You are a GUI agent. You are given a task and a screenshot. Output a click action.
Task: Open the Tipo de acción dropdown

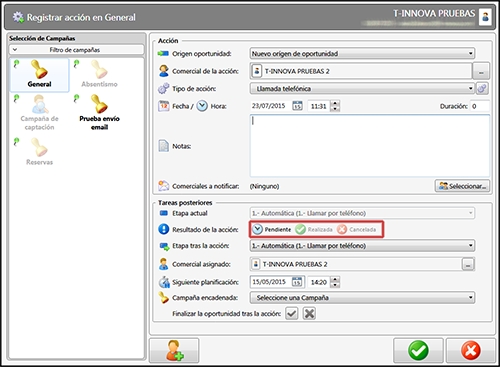(362, 89)
